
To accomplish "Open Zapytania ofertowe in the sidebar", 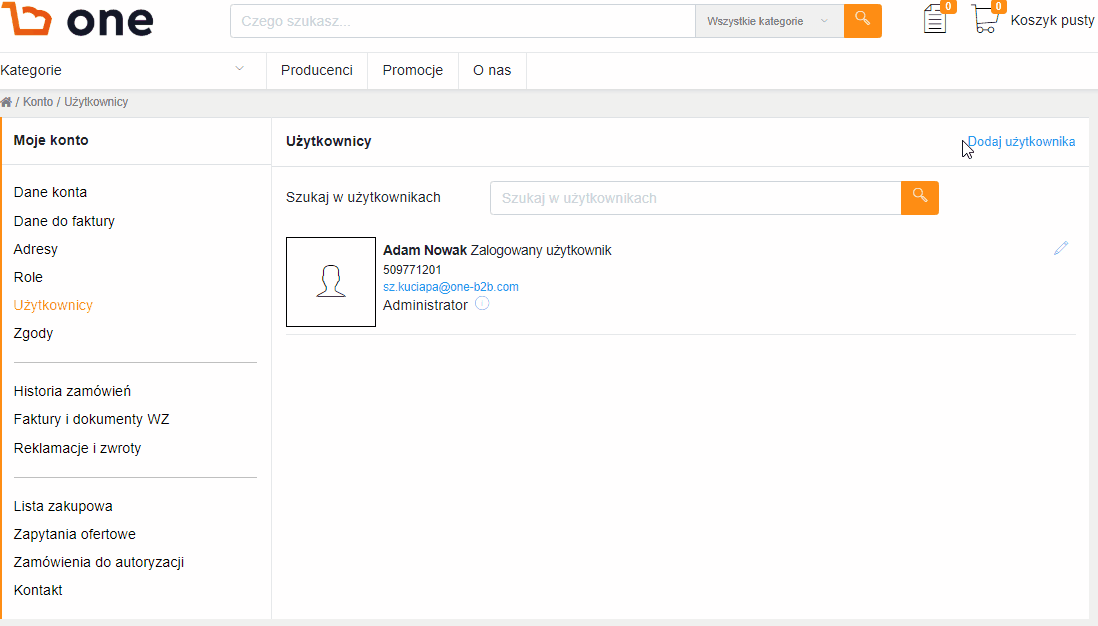I will [75, 534].
